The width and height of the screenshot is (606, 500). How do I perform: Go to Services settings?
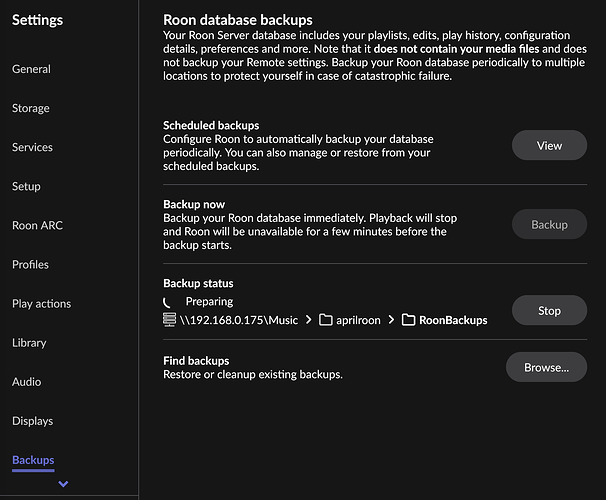32,147
